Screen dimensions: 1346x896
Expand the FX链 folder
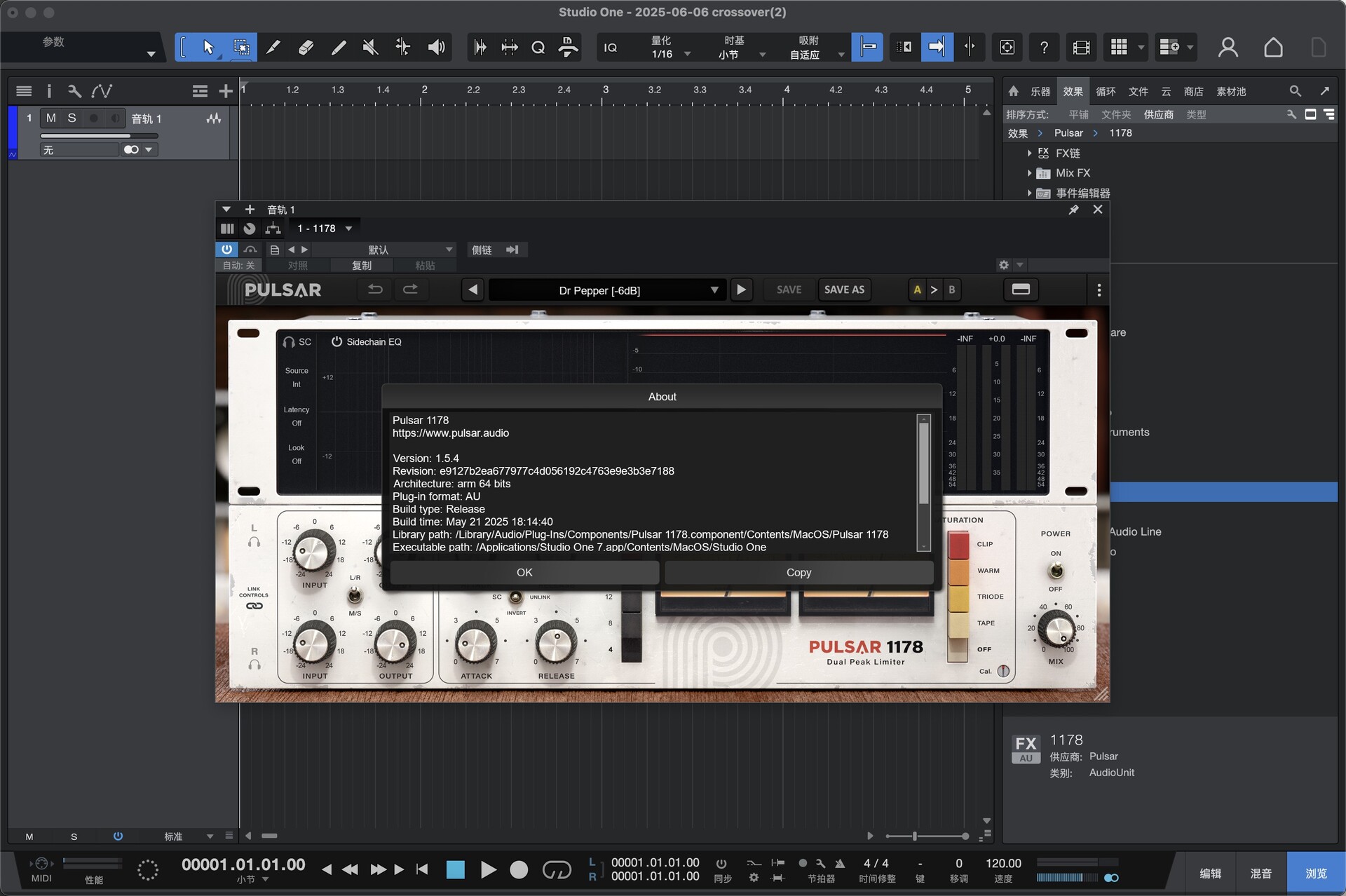(x=1029, y=153)
